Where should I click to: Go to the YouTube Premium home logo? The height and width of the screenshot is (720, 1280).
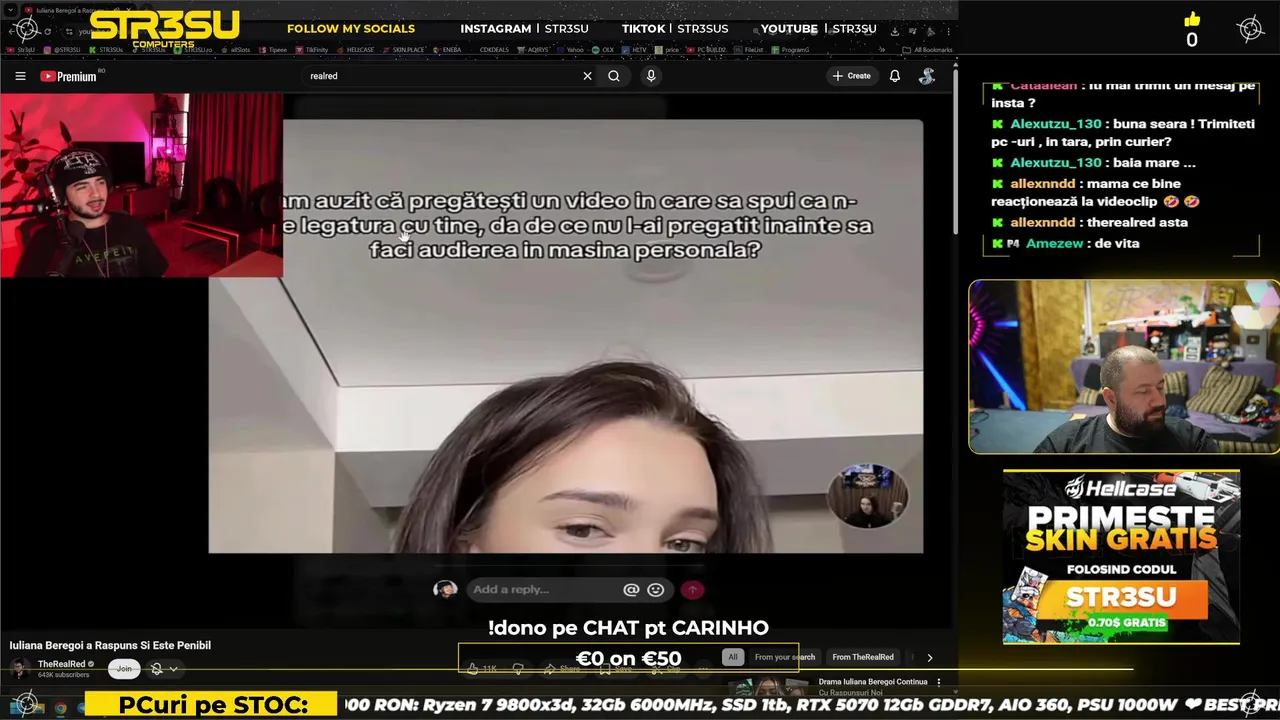point(68,76)
